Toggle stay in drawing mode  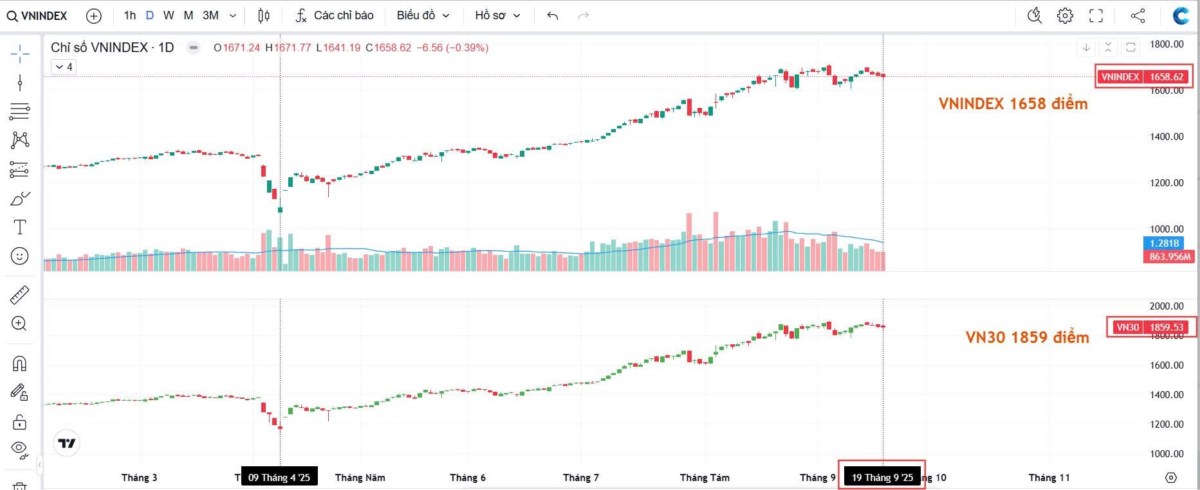(19, 391)
